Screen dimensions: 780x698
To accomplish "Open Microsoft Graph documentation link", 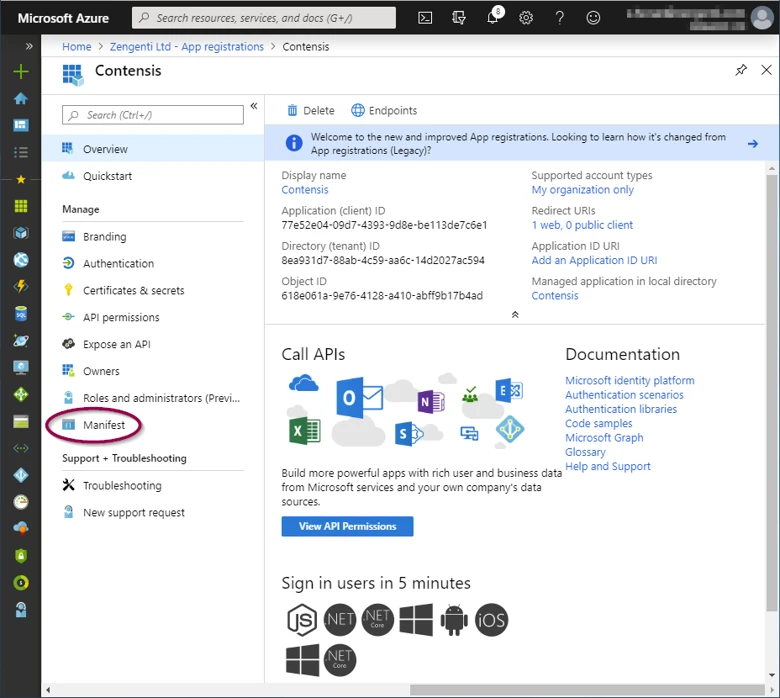I will point(604,438).
